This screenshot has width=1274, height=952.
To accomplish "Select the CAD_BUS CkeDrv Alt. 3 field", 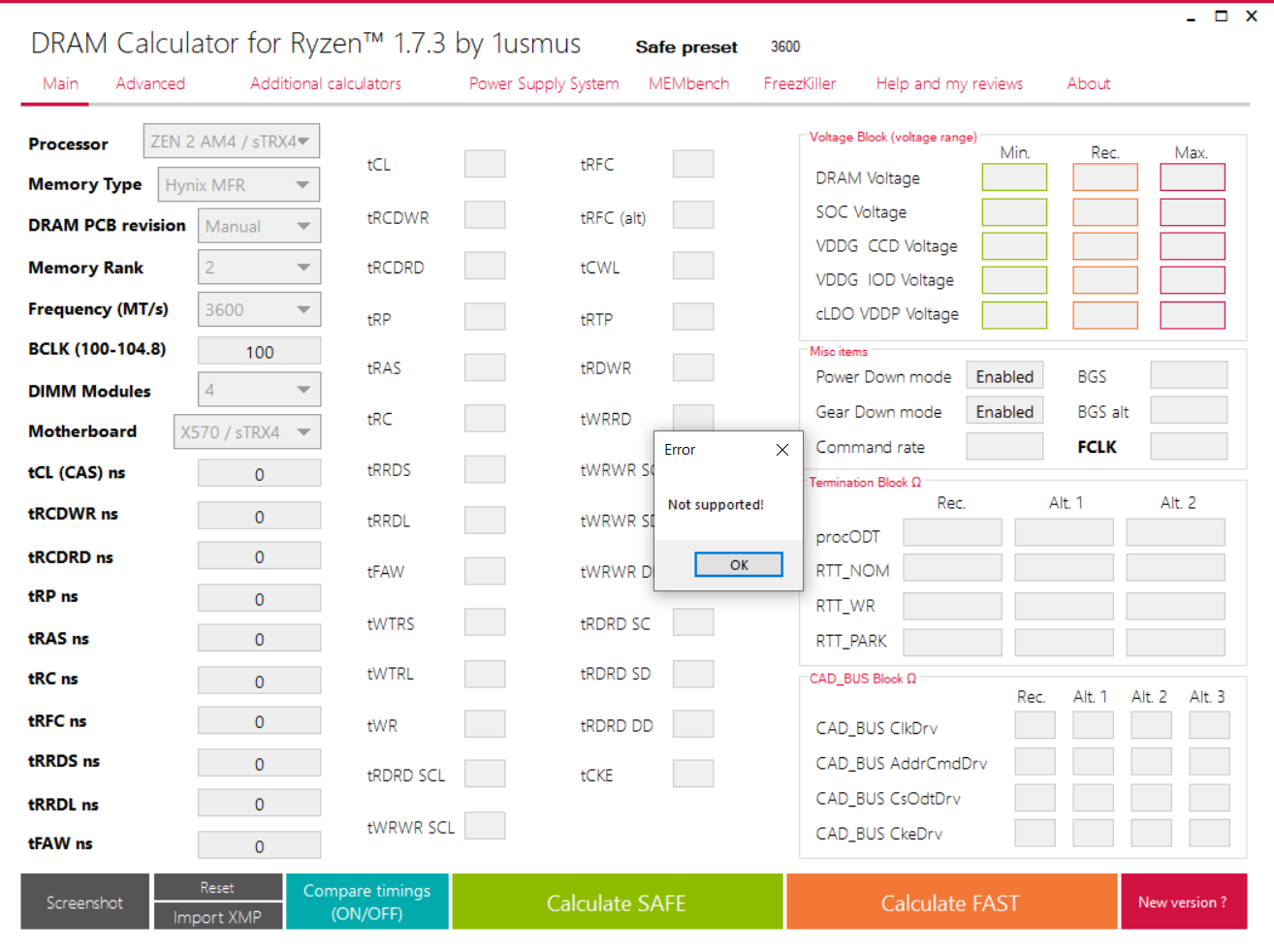I will [x=1209, y=833].
